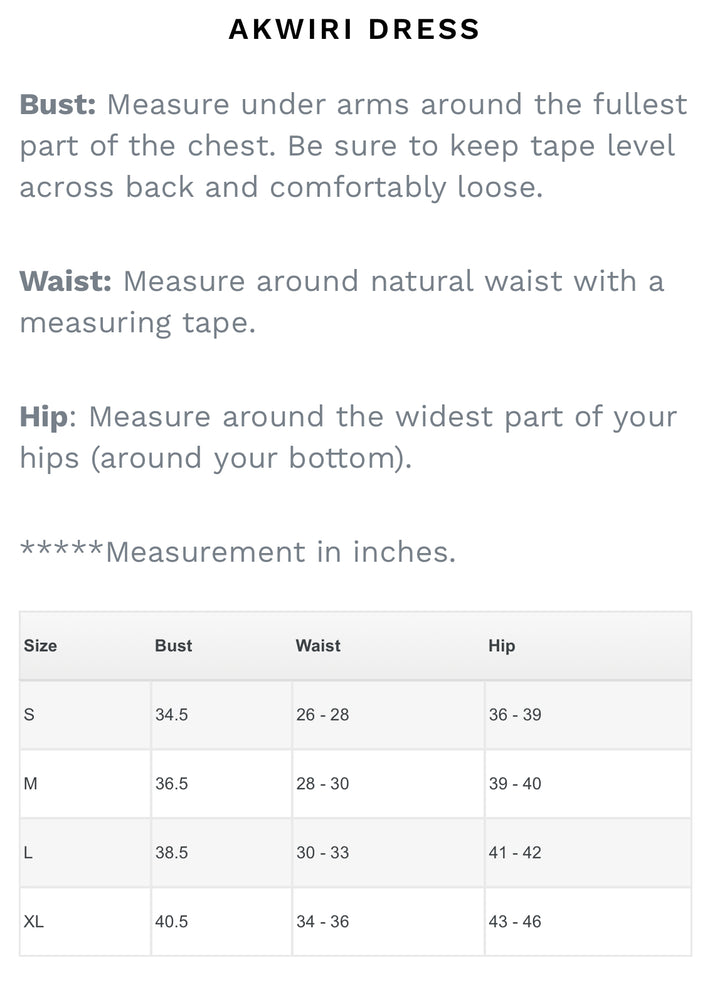The width and height of the screenshot is (720, 990).
Task: Select the 36 - 39 hip cell
Action: [515, 715]
